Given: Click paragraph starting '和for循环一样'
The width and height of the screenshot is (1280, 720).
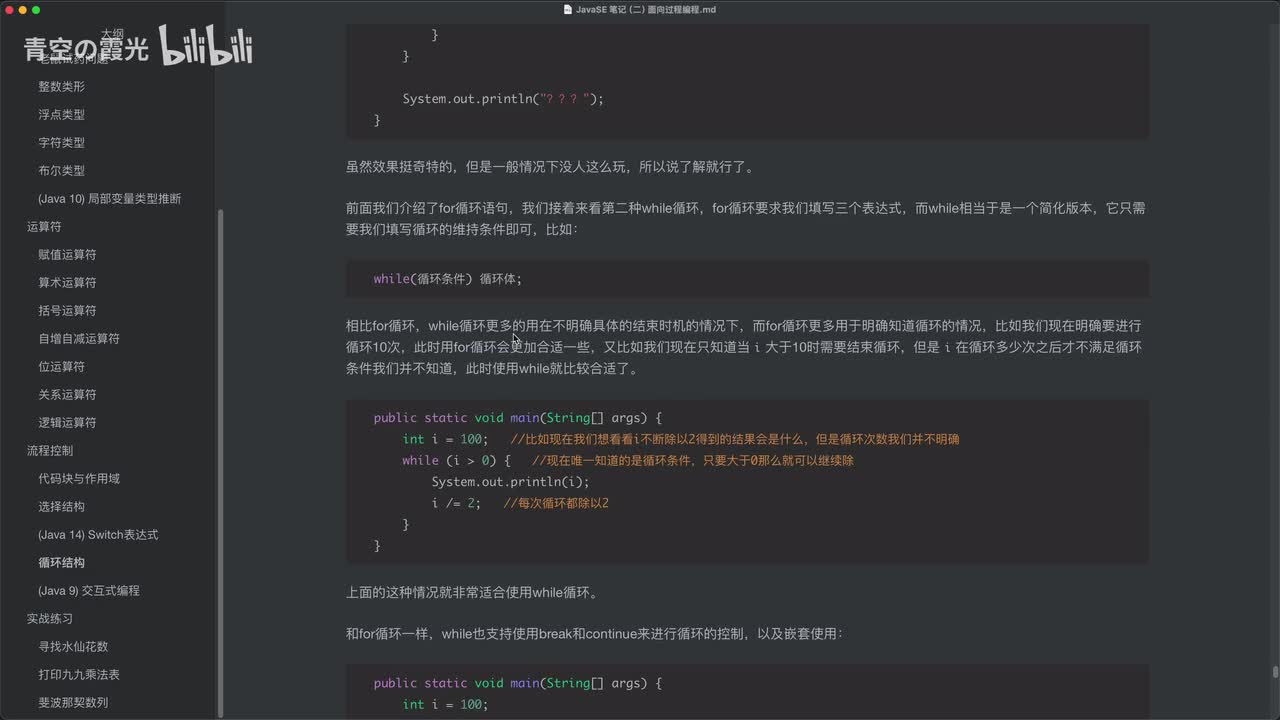Looking at the screenshot, I should (595, 634).
